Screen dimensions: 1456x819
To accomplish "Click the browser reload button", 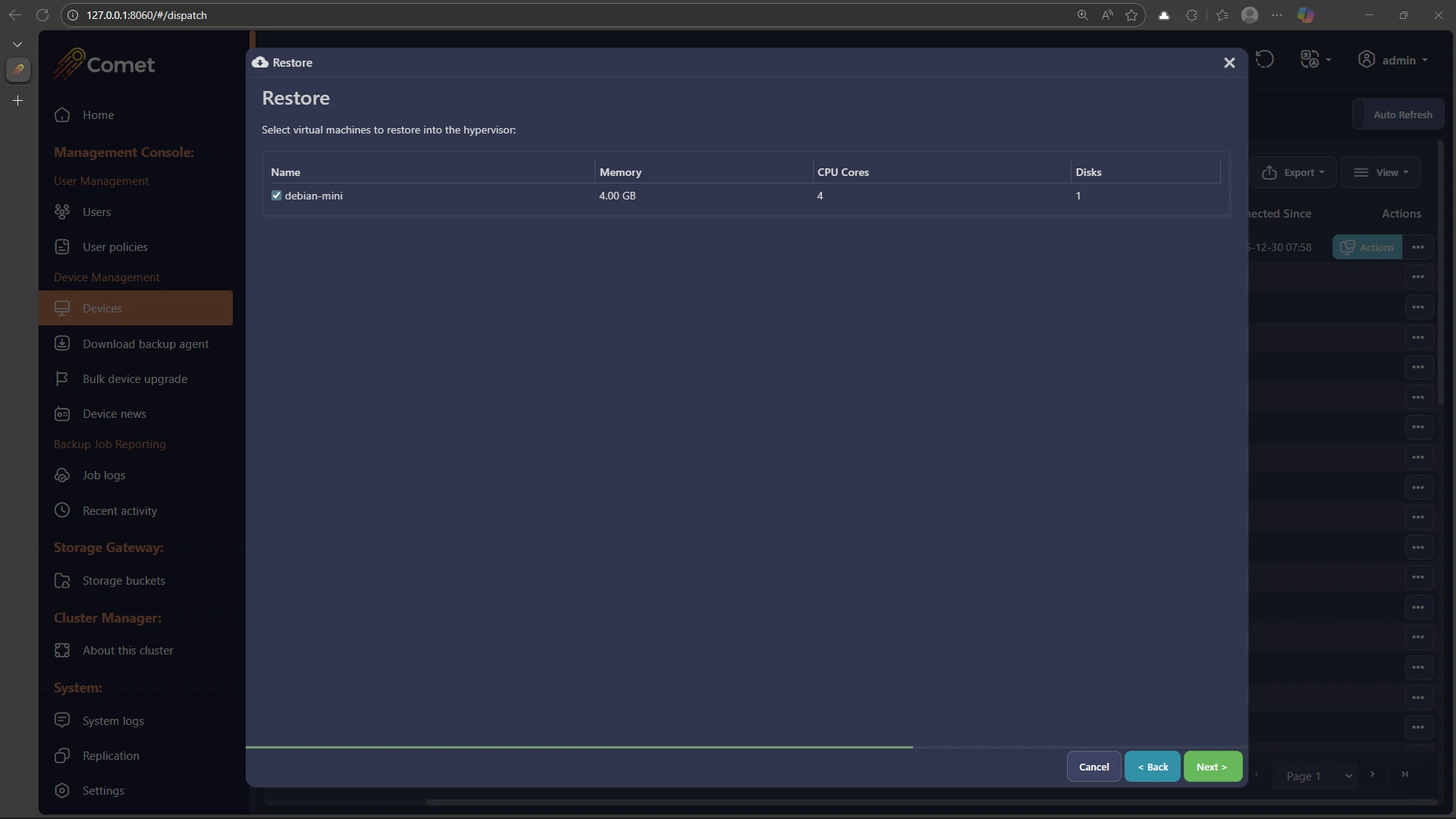I will tap(42, 15).
